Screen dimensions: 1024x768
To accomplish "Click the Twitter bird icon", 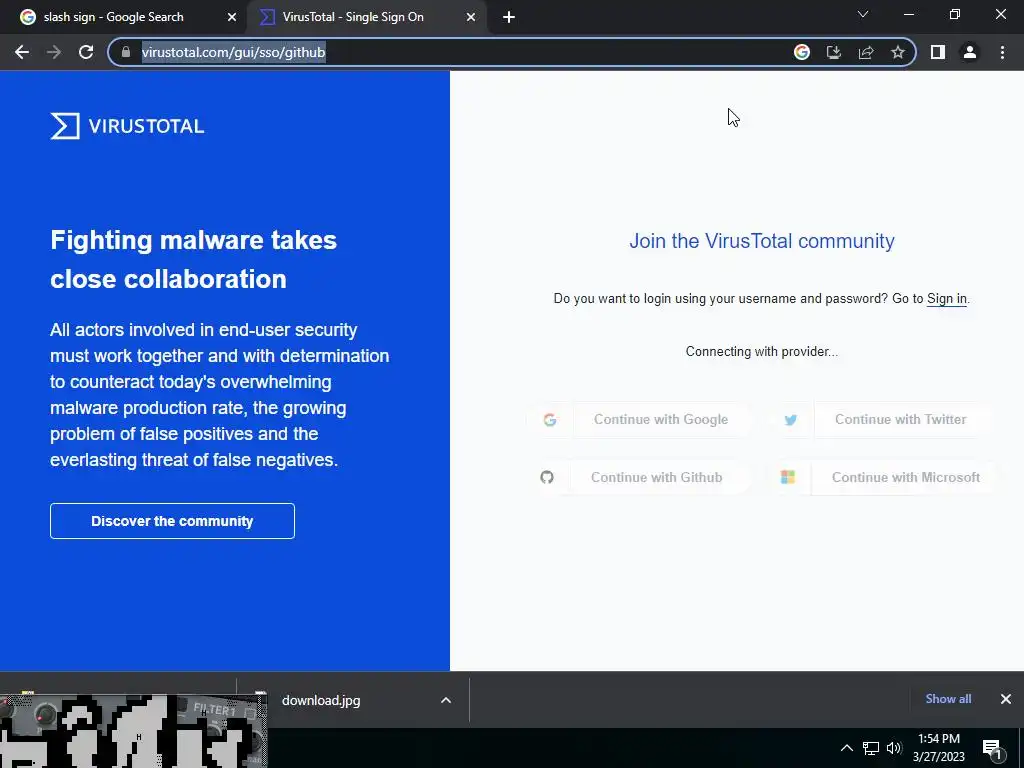I will click(791, 420).
